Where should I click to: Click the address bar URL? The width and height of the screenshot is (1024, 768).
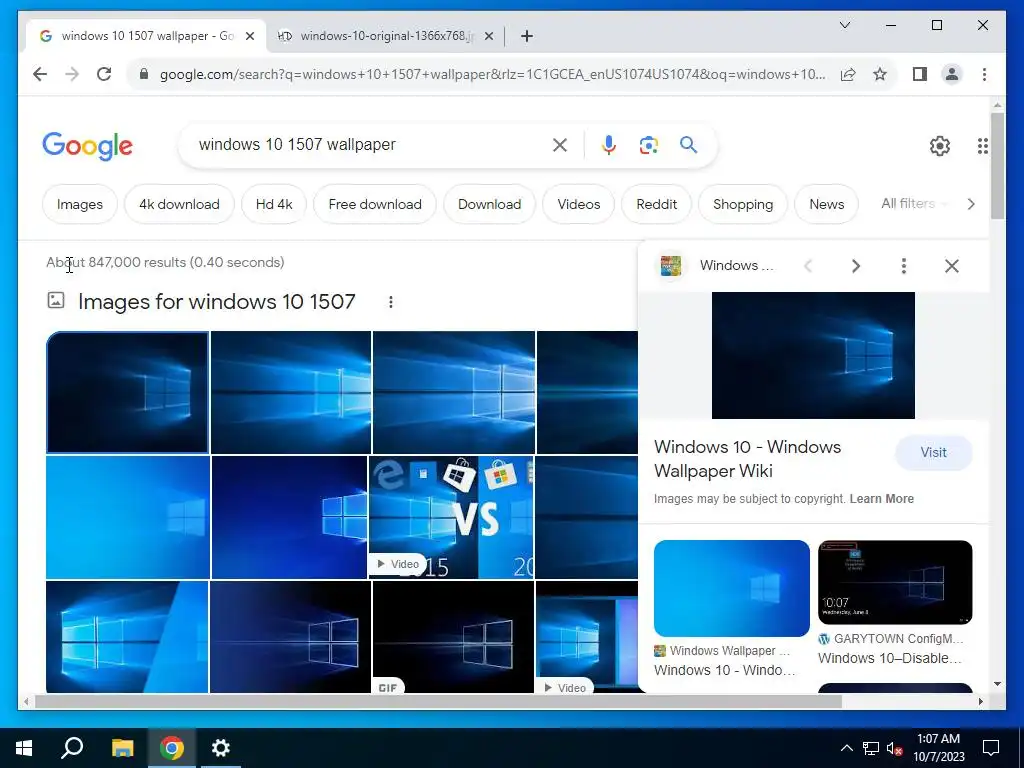[x=492, y=74]
